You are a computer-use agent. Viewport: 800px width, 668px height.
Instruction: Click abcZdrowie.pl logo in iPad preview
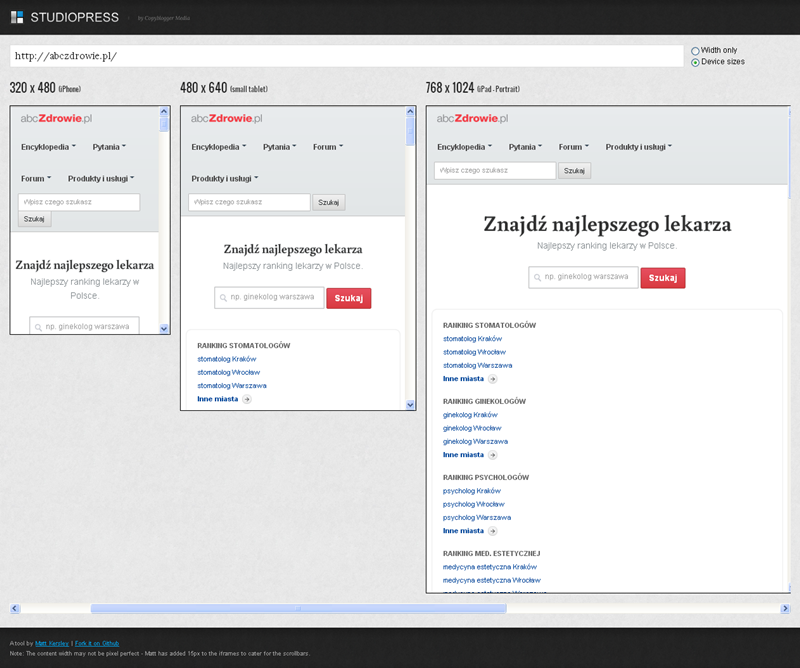coord(472,118)
